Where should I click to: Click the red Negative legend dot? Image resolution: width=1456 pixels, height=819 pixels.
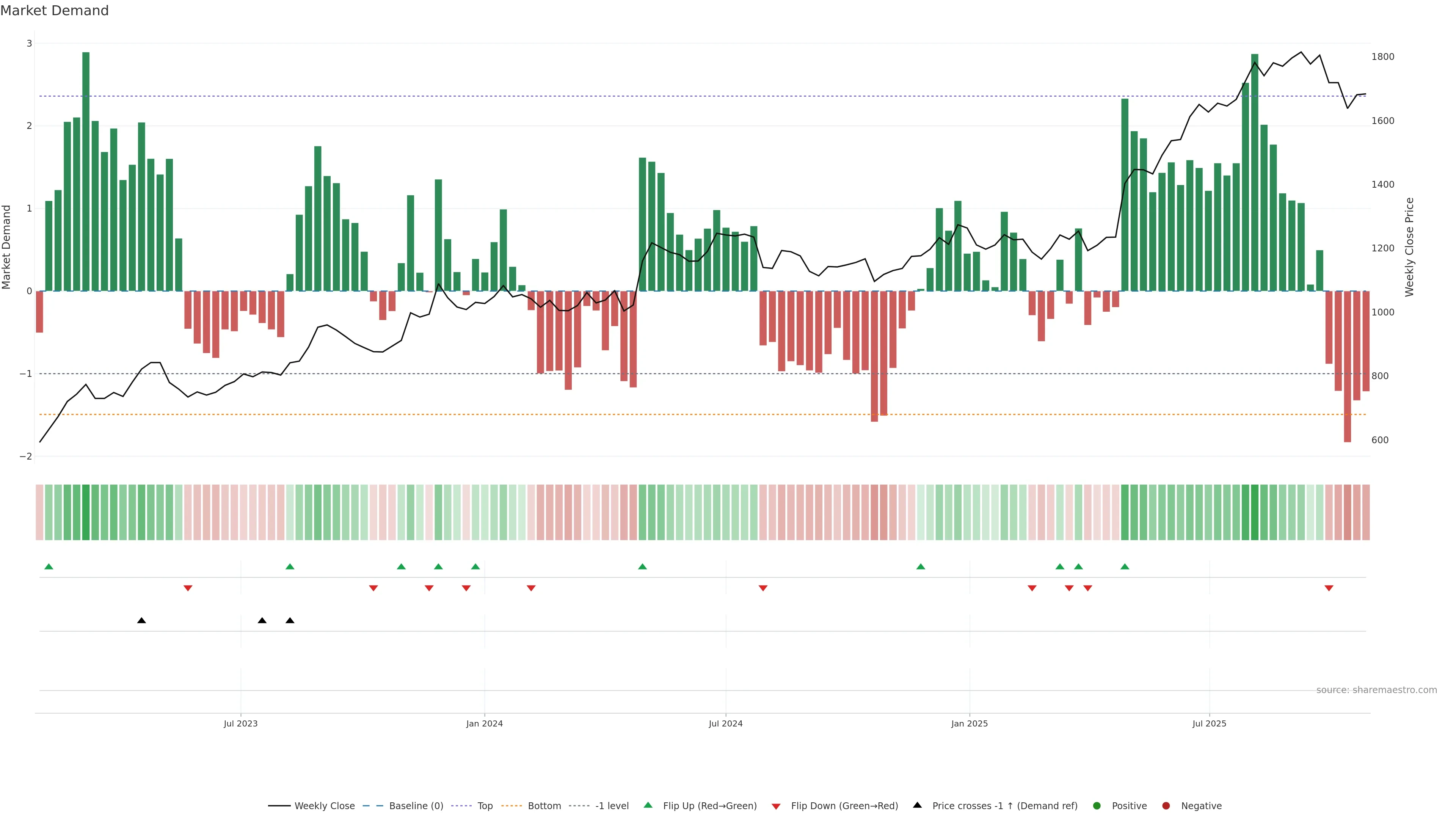1166,805
